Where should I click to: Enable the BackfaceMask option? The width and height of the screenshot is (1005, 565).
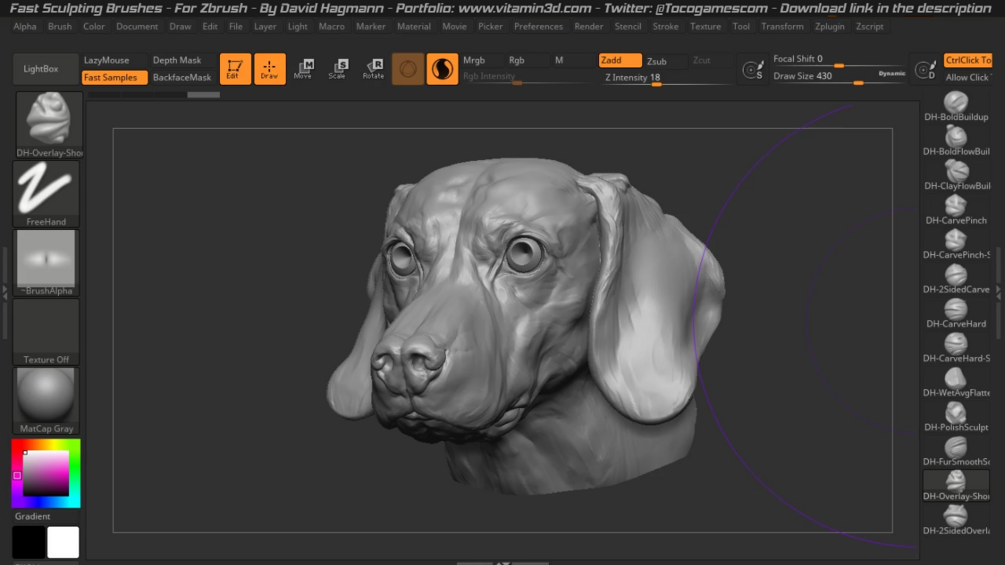181,77
